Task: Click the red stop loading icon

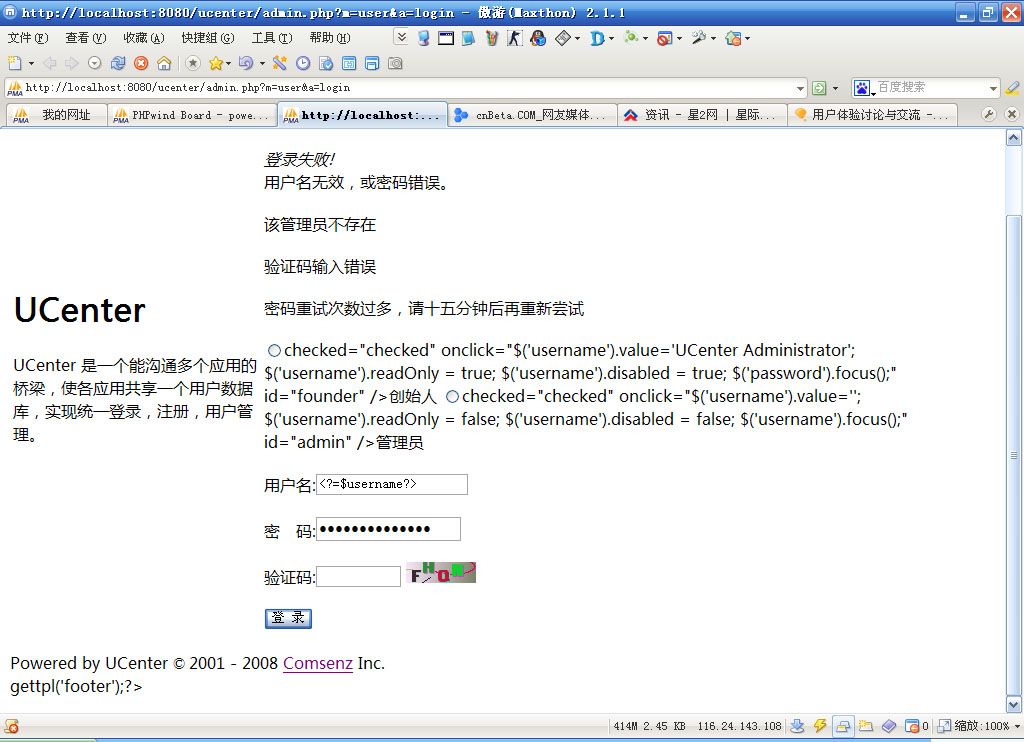Action: (141, 63)
